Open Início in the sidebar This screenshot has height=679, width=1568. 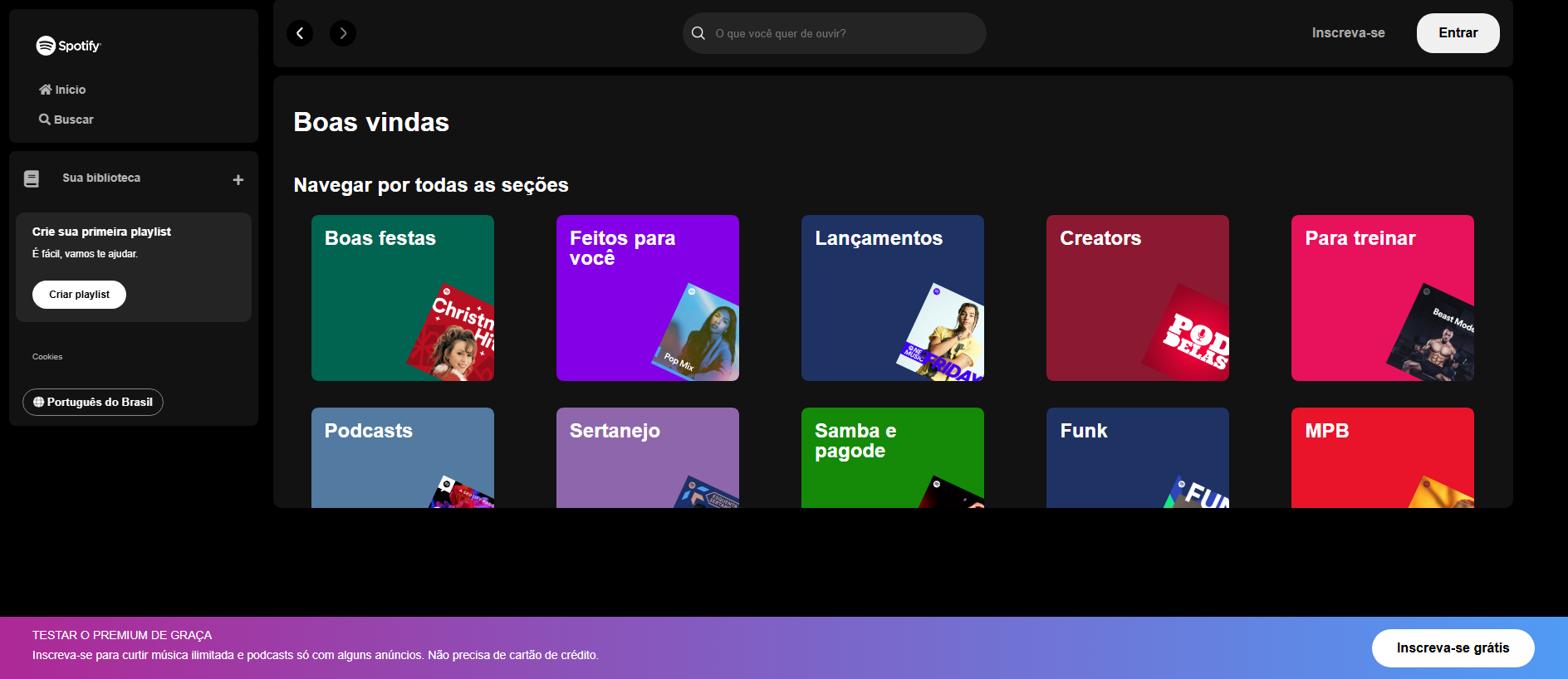(x=62, y=90)
